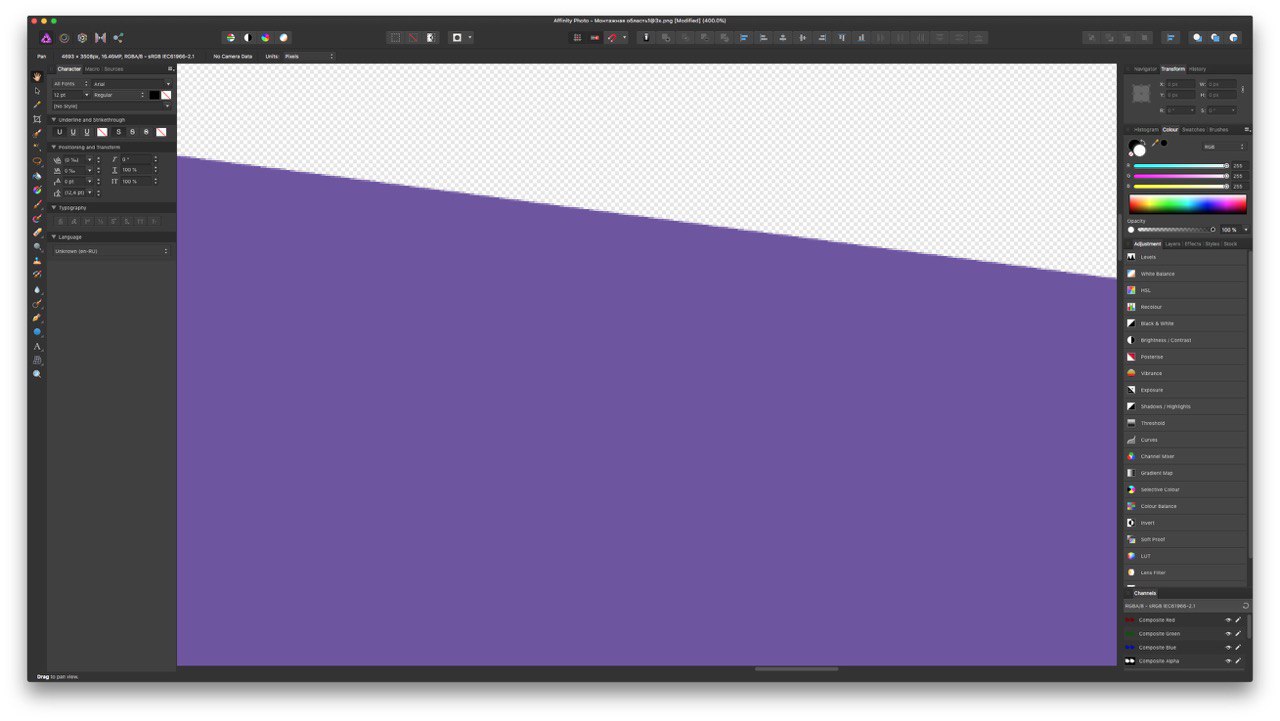
Task: Switch to the Swatches tab
Action: [1193, 129]
